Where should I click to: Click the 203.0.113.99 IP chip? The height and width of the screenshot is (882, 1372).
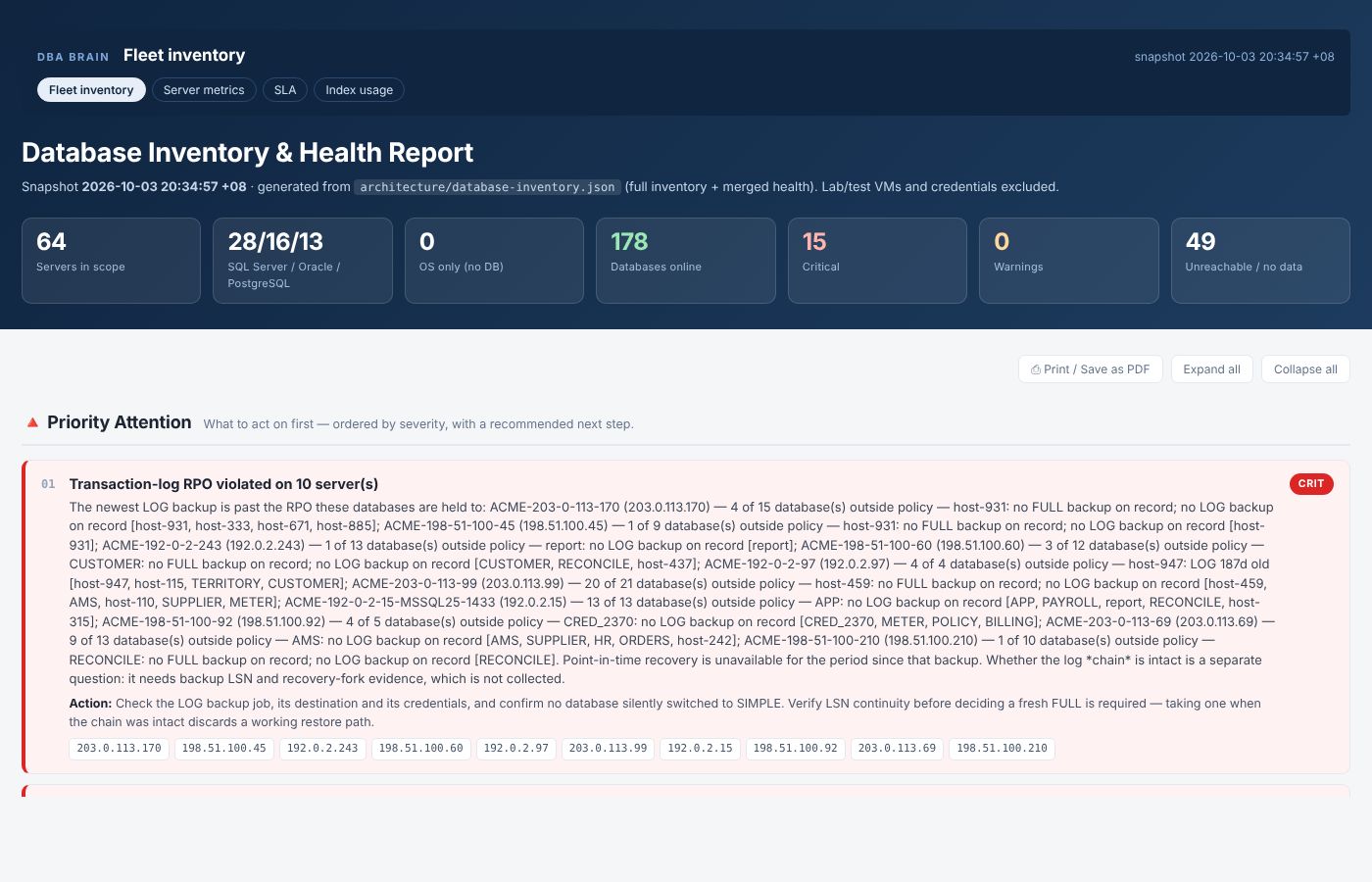[609, 749]
